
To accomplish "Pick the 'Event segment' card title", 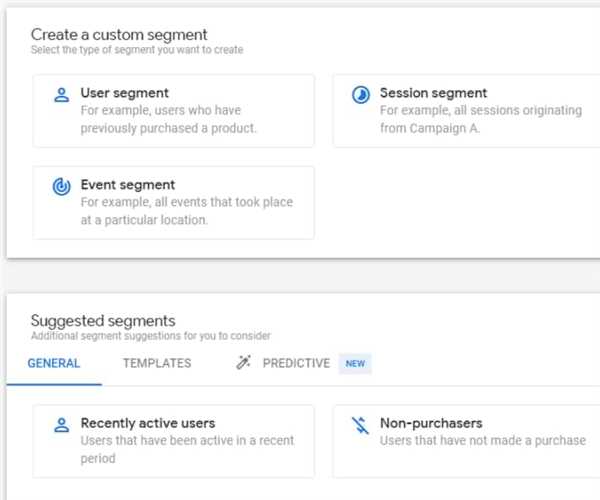I will click(x=128, y=185).
